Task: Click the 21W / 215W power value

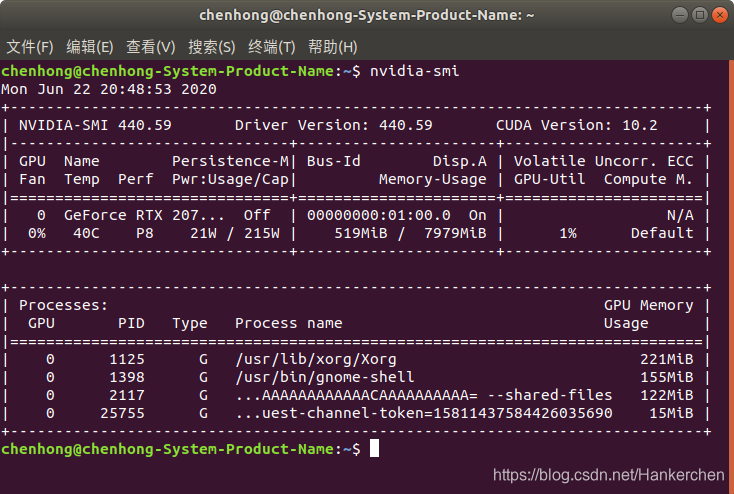Action: tap(235, 233)
